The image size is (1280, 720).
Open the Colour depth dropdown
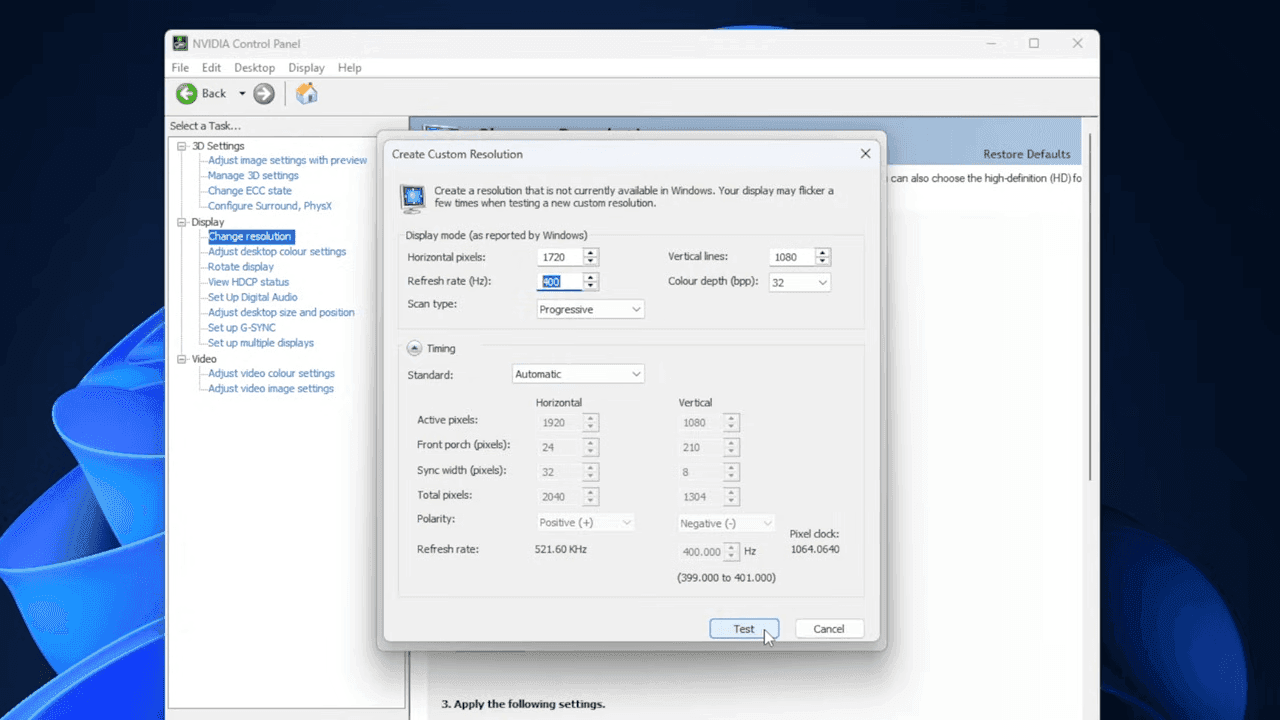click(x=800, y=283)
